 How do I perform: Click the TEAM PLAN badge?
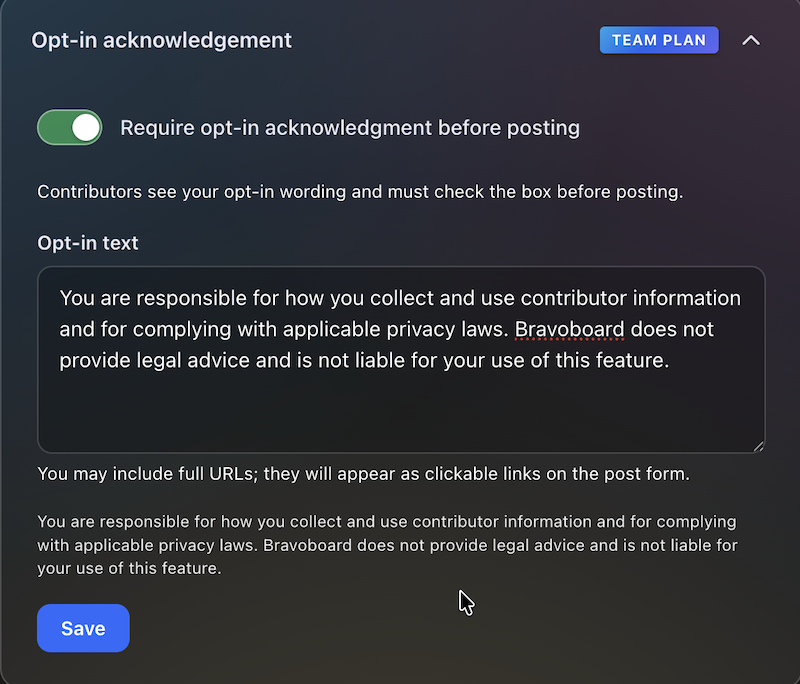point(658,40)
